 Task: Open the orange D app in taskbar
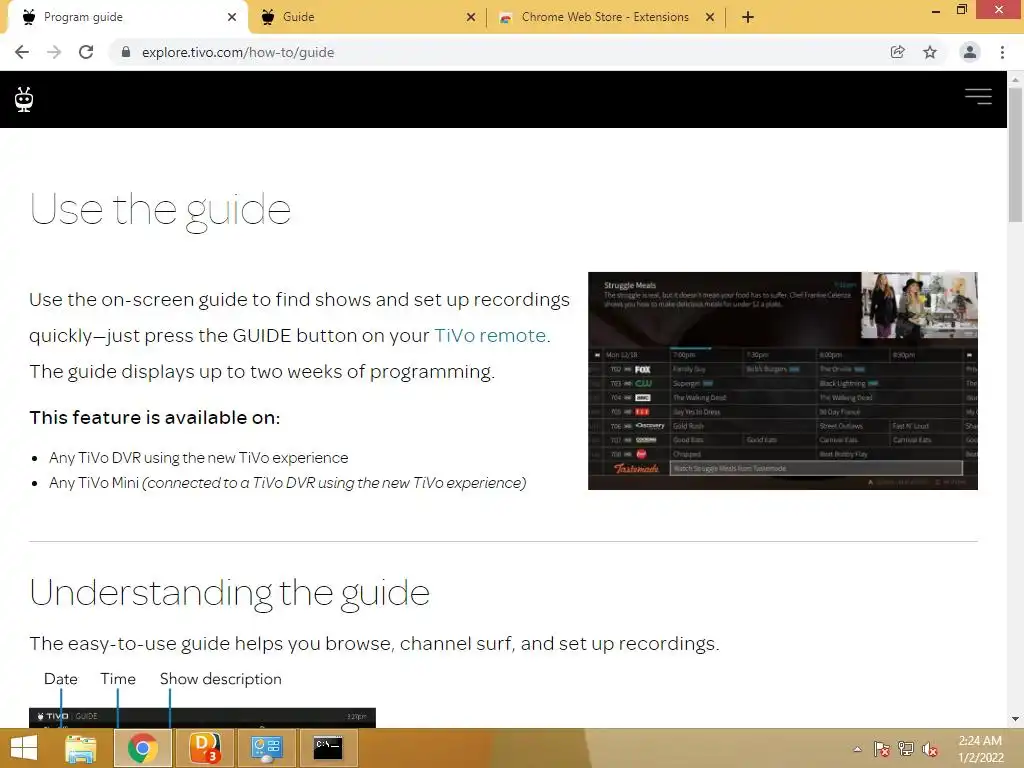(x=205, y=748)
